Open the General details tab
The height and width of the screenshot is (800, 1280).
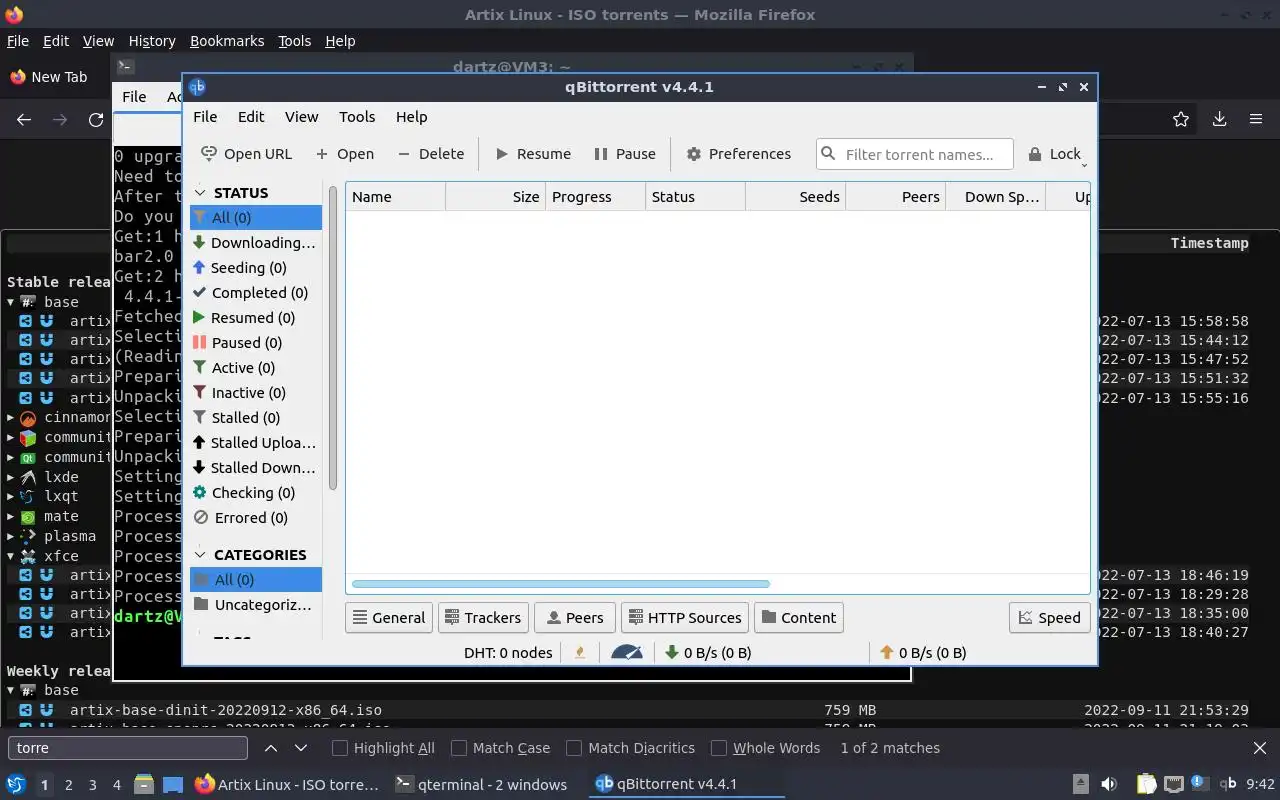pos(389,618)
